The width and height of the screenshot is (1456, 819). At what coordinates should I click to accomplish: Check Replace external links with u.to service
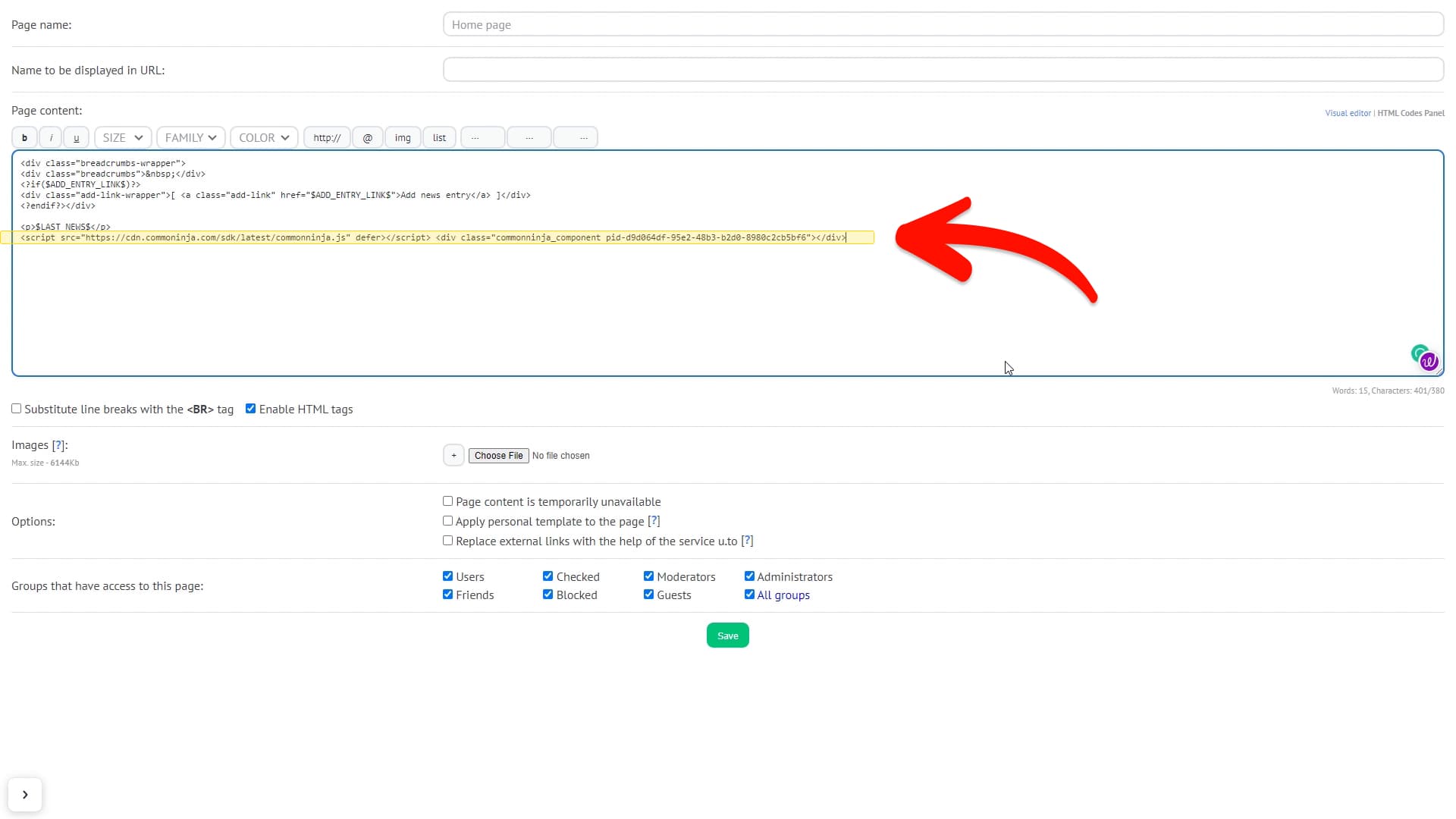click(447, 541)
